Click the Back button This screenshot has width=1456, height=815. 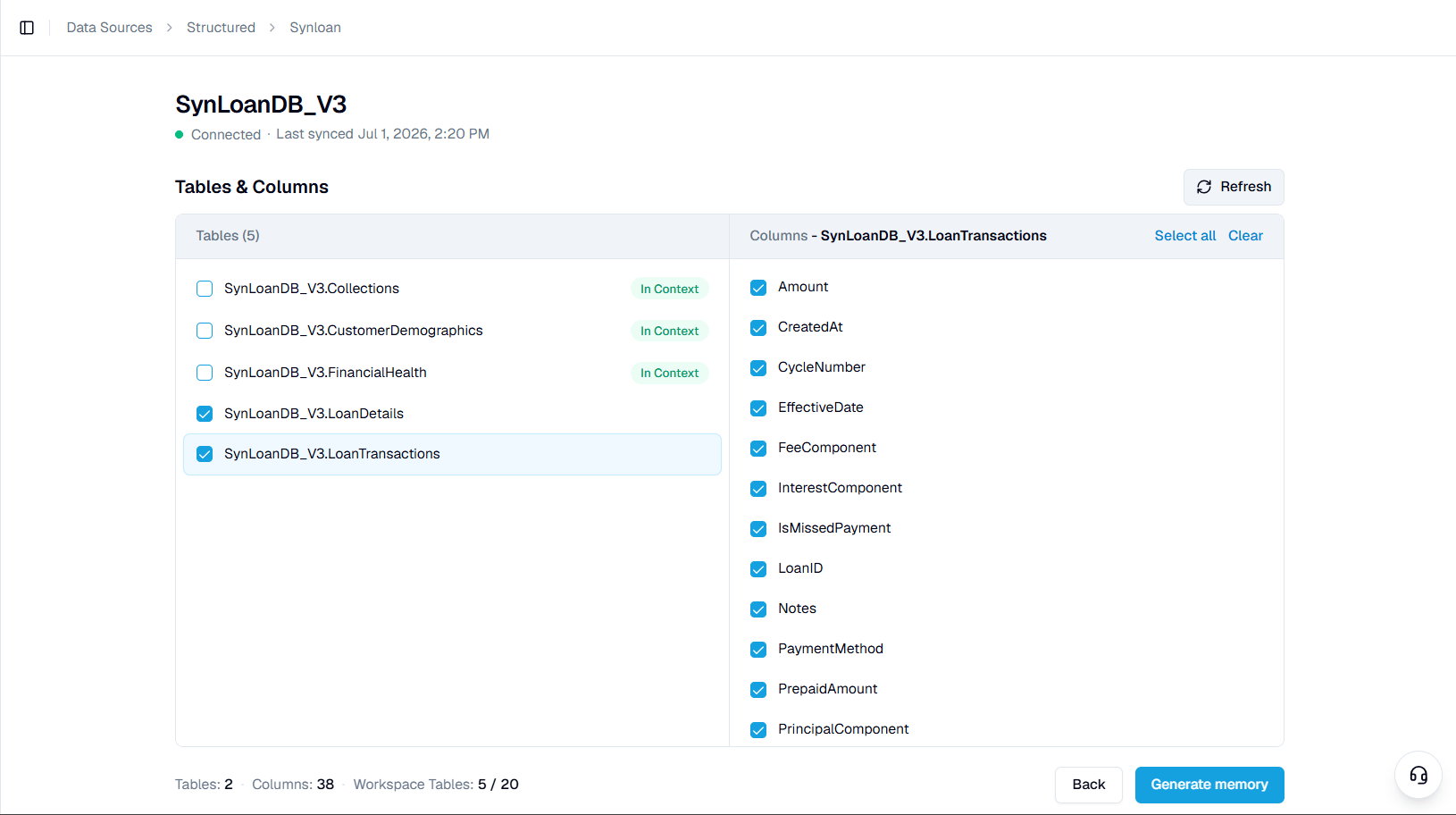[x=1088, y=785]
